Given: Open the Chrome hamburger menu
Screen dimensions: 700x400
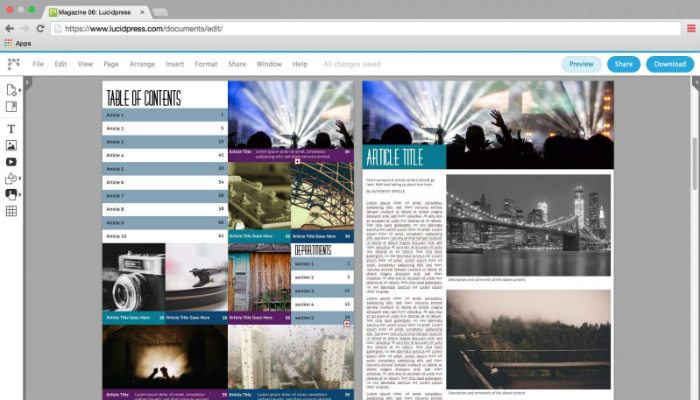Looking at the screenshot, I should pyautogui.click(x=691, y=29).
